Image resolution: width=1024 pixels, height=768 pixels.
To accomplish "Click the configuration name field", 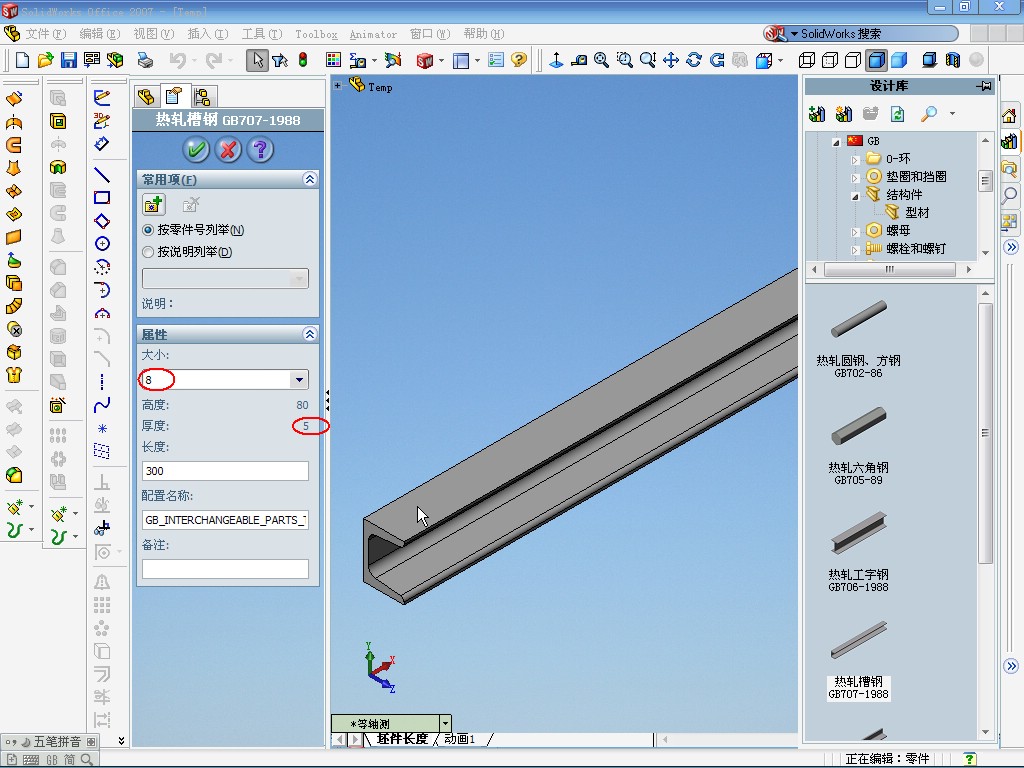I will [225, 520].
